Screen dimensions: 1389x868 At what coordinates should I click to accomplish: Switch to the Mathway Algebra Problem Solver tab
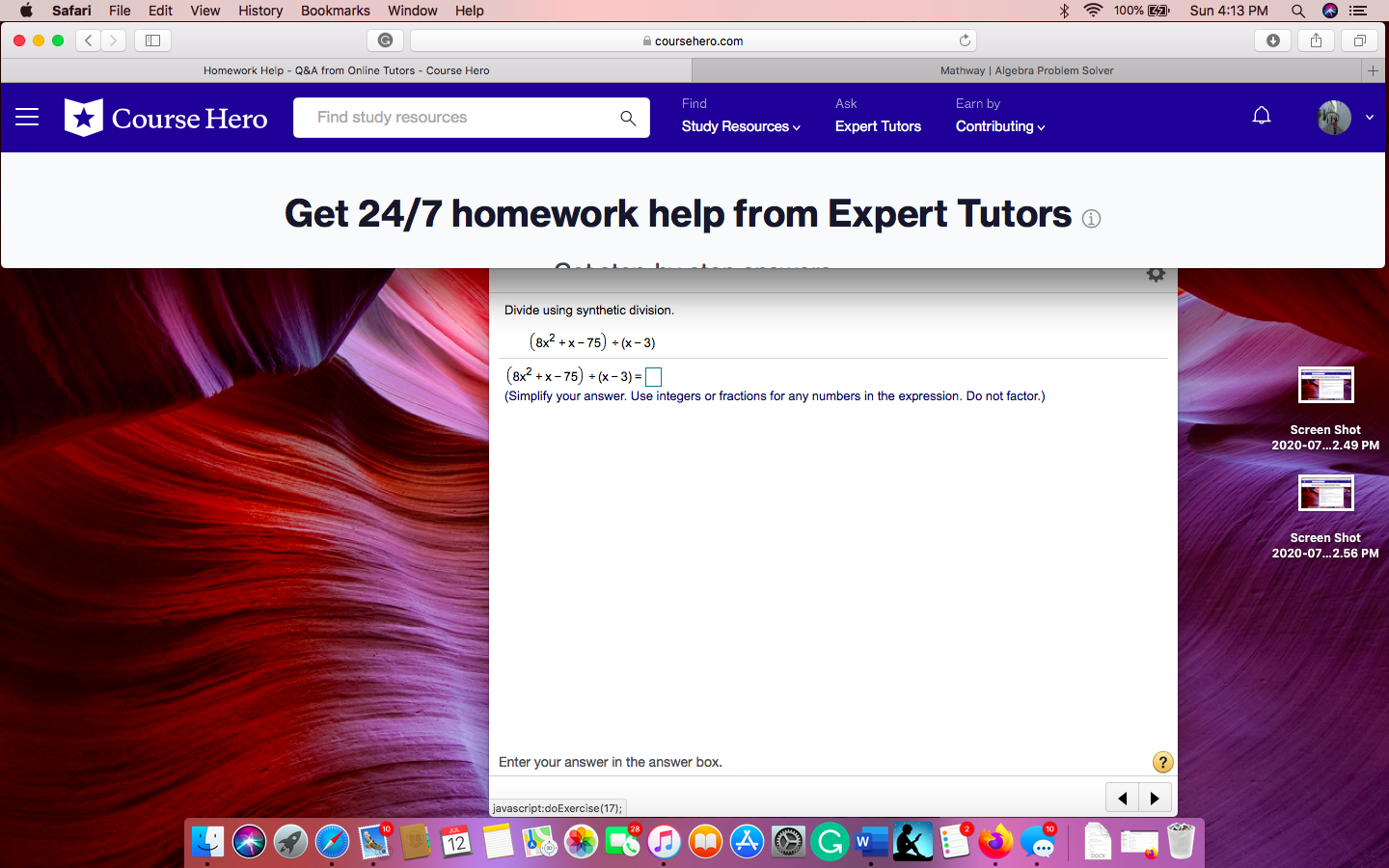tap(1026, 69)
